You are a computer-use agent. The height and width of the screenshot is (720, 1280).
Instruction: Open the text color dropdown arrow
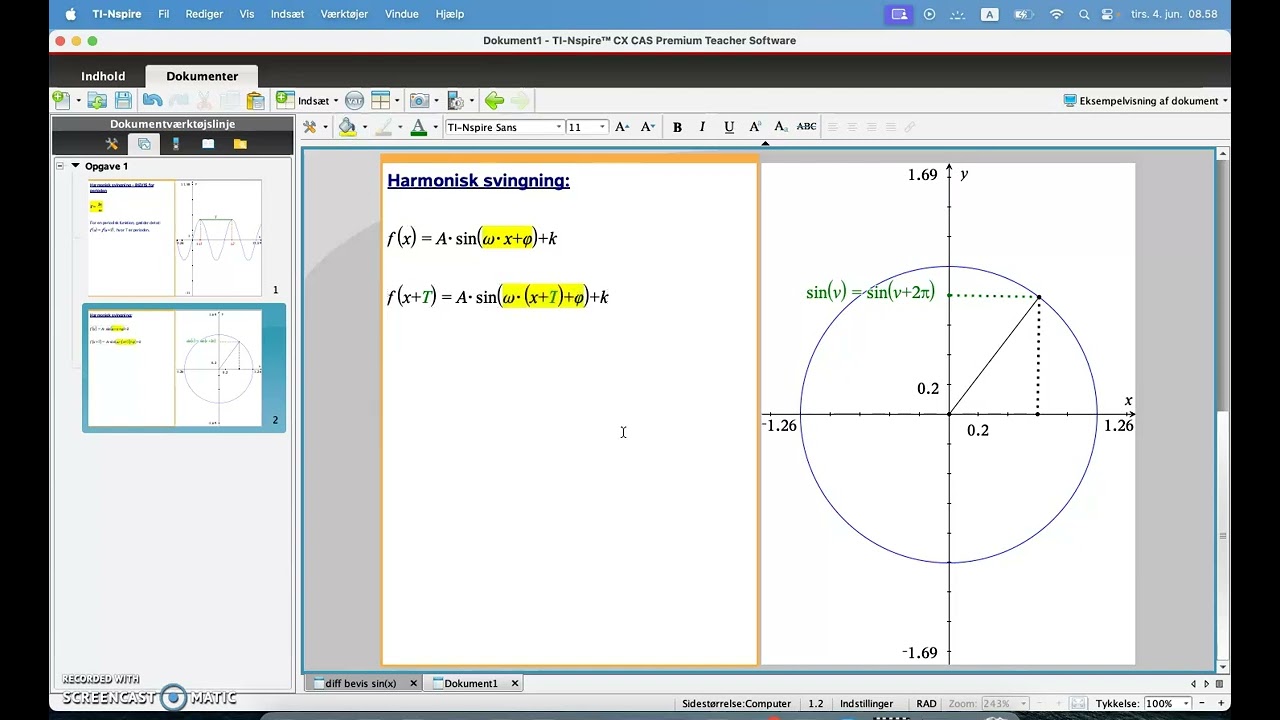(435, 127)
